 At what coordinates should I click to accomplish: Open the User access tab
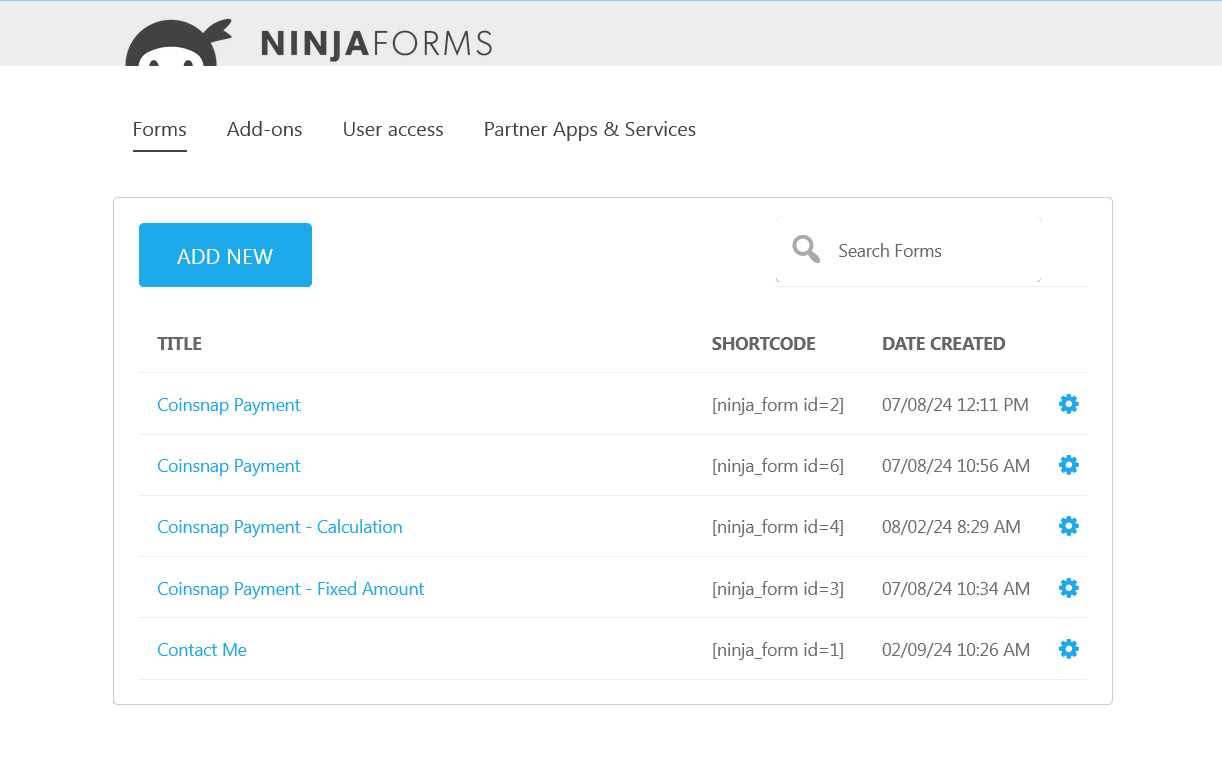[393, 129]
